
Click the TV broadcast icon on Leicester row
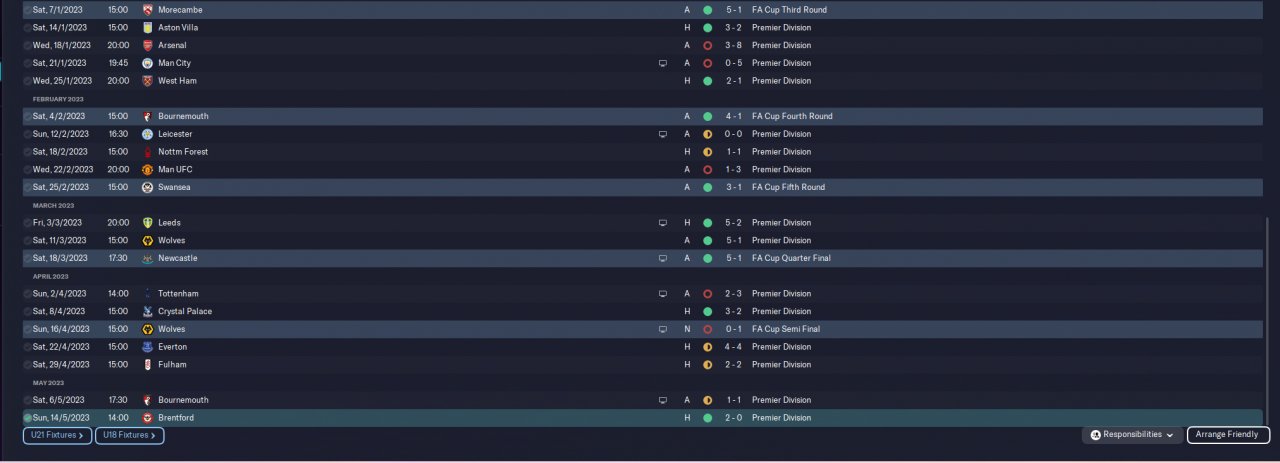point(662,134)
